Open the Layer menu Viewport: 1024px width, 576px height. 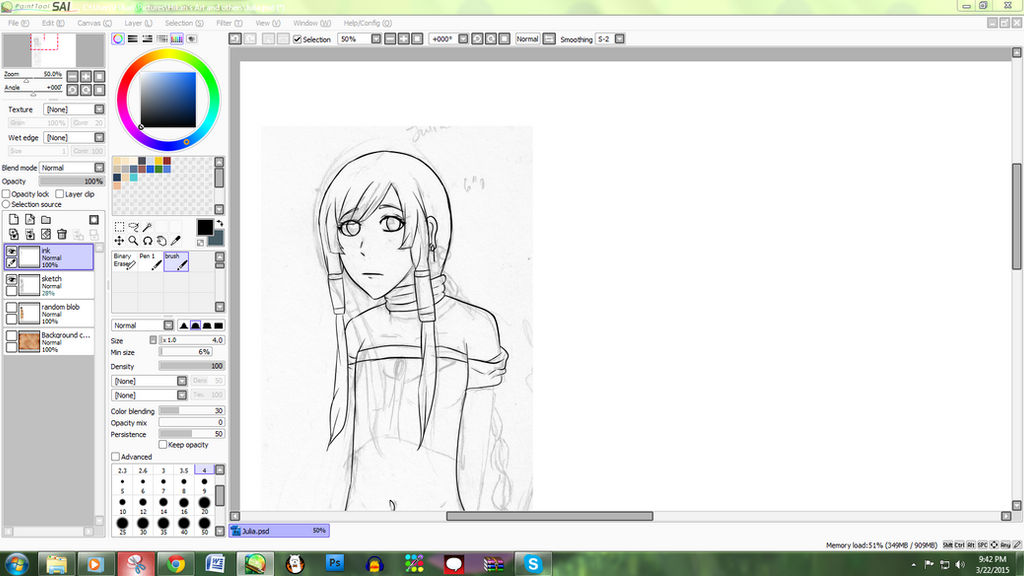(x=138, y=23)
